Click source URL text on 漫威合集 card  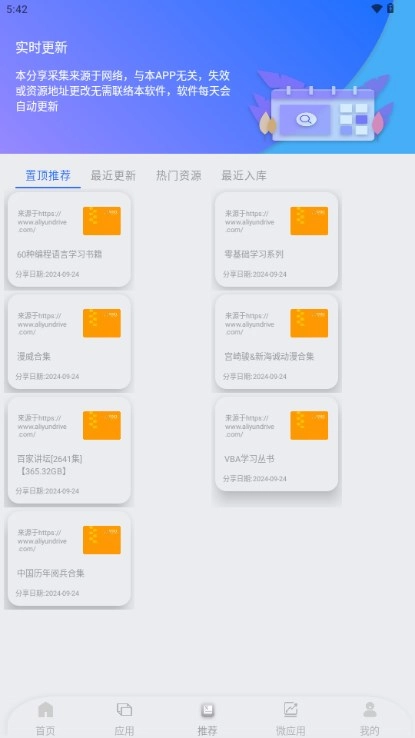pyautogui.click(x=42, y=324)
